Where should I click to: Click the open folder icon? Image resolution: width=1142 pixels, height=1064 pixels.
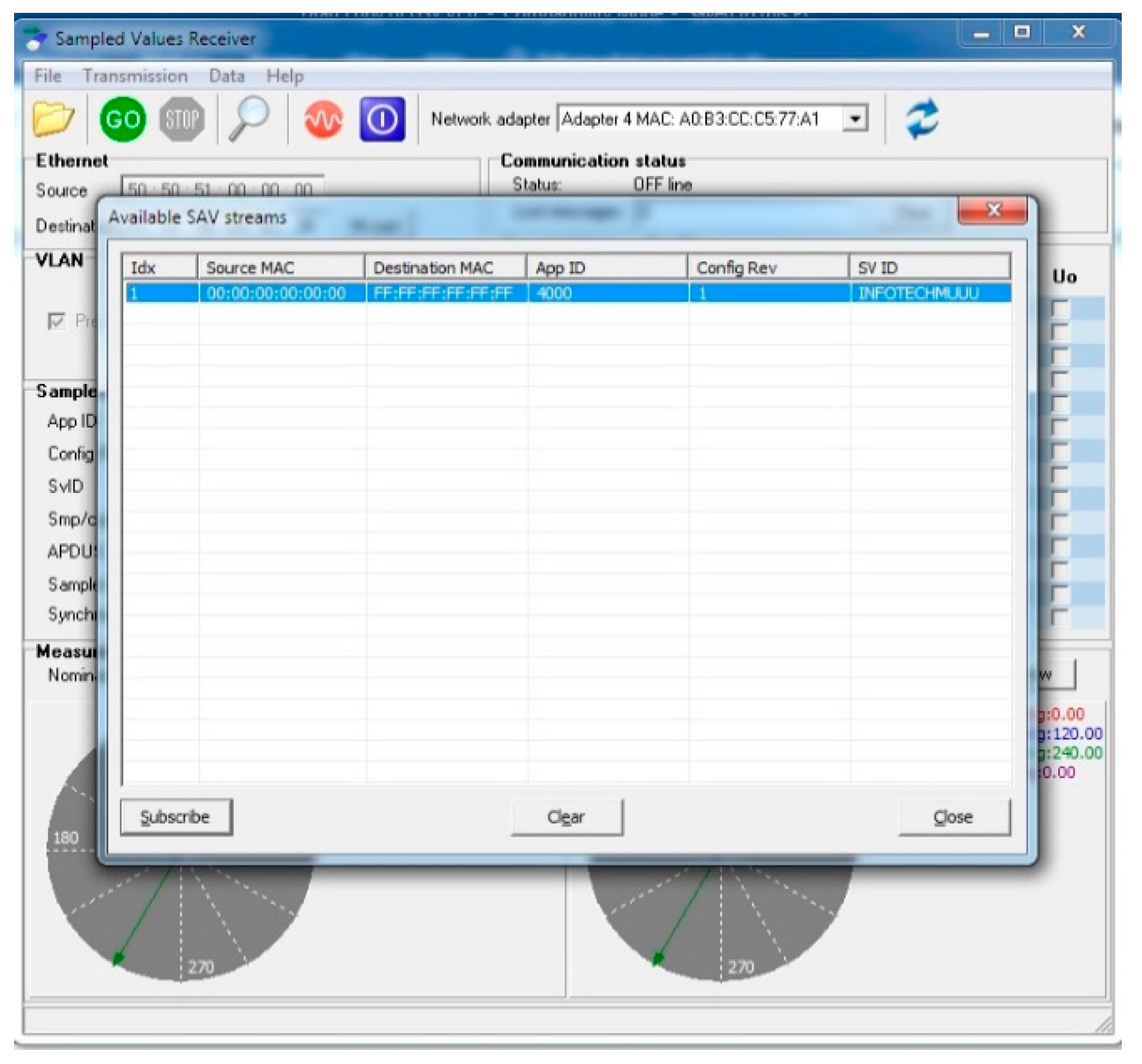(53, 119)
